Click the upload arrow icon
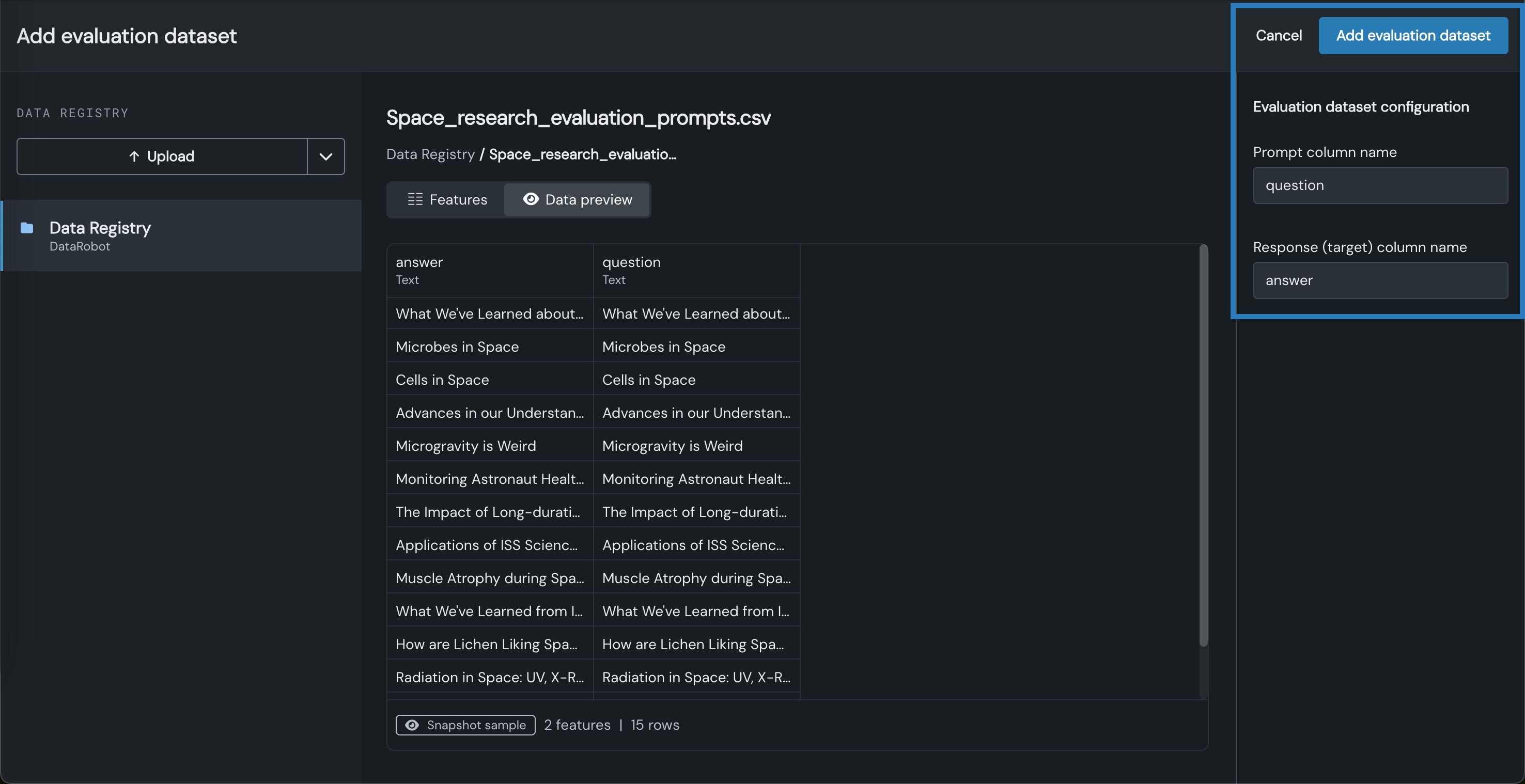 click(x=134, y=156)
